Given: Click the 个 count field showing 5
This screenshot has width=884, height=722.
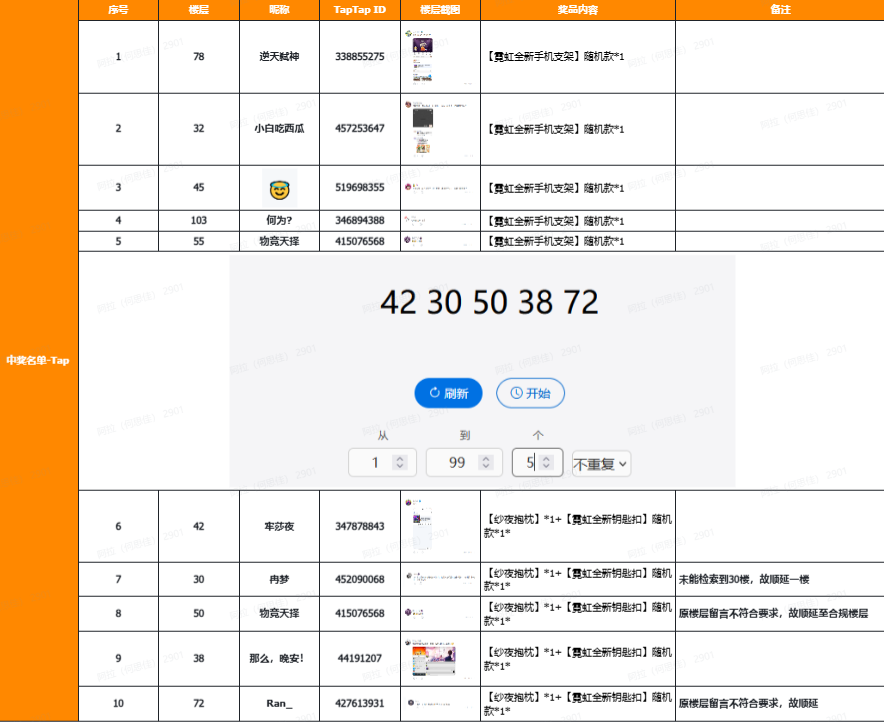Looking at the screenshot, I should 537,463.
